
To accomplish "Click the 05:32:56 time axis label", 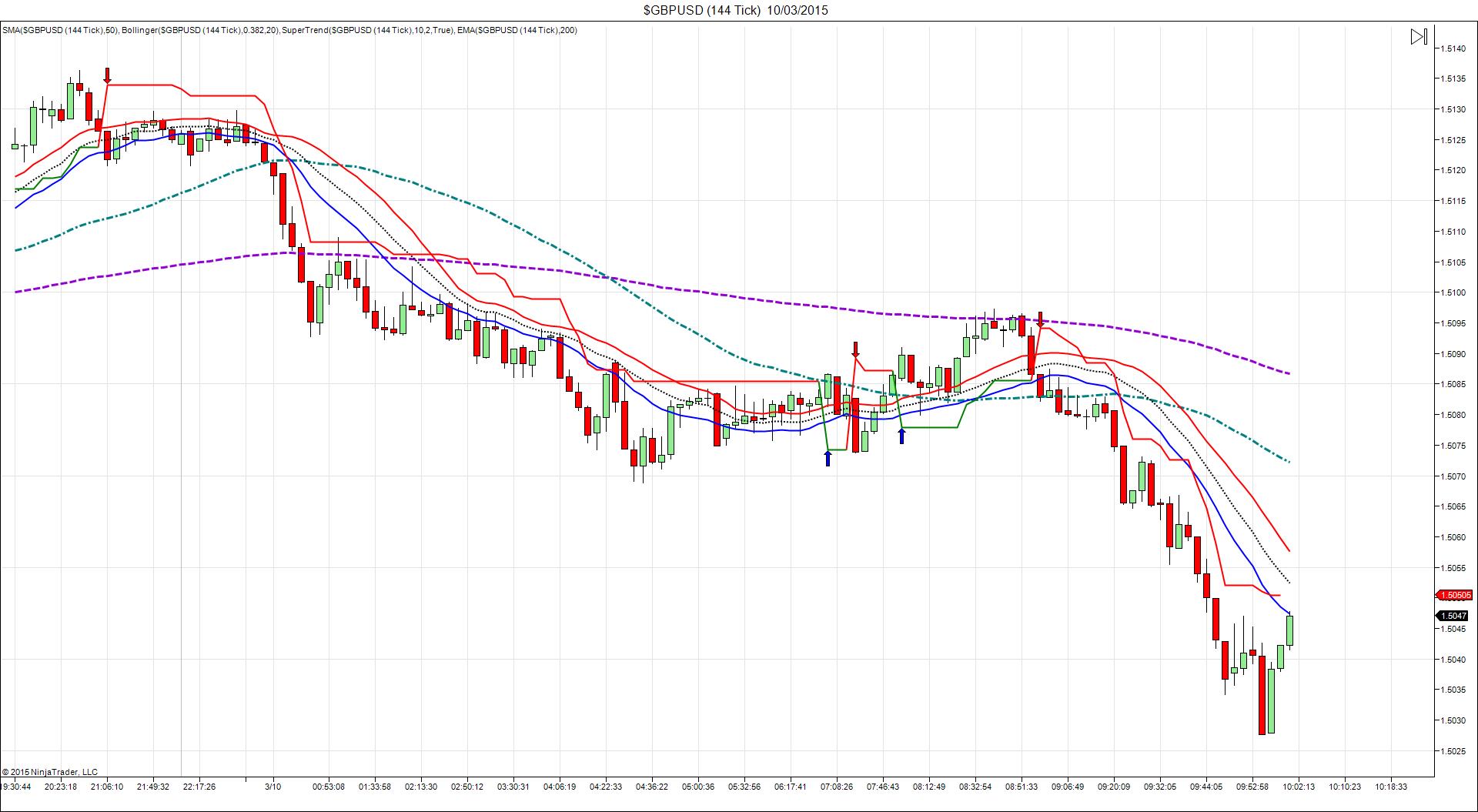I will click(x=744, y=787).
